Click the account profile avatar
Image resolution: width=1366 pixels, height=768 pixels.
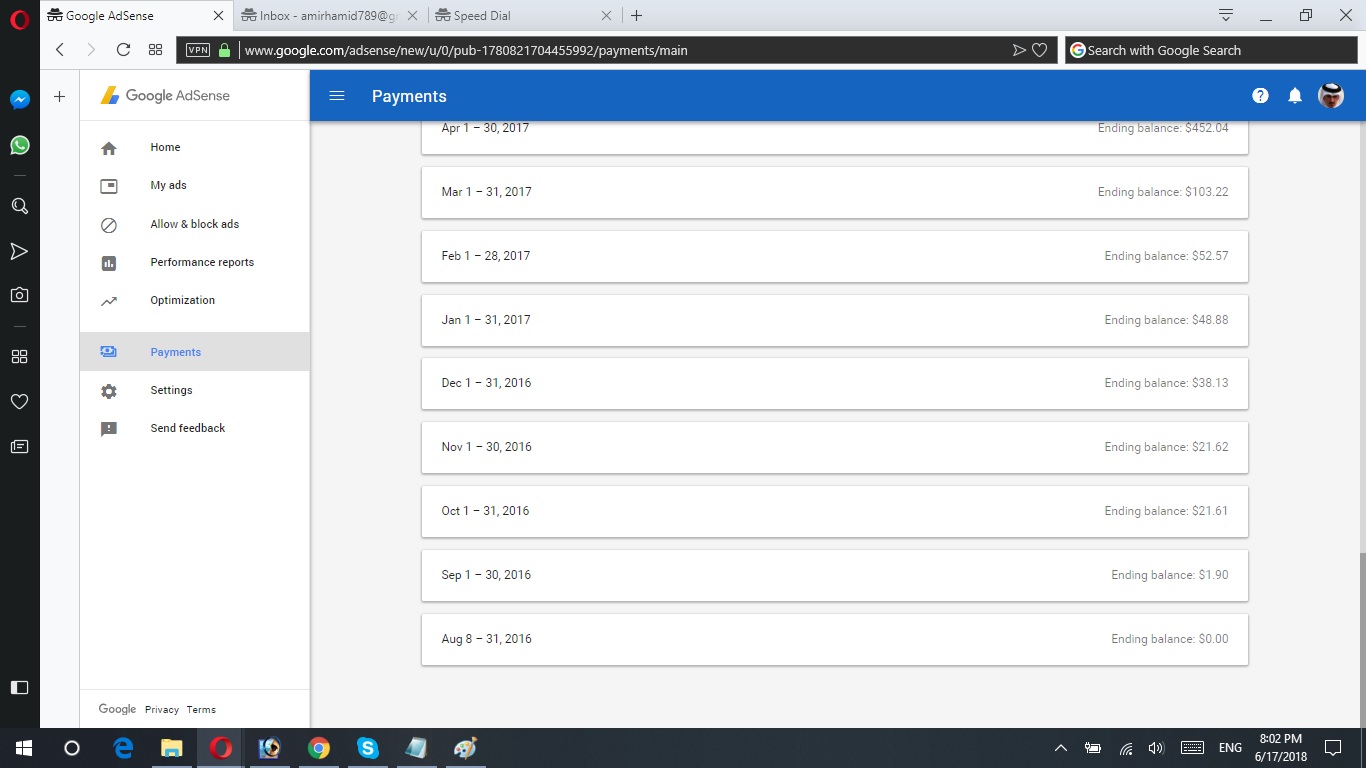(1331, 96)
